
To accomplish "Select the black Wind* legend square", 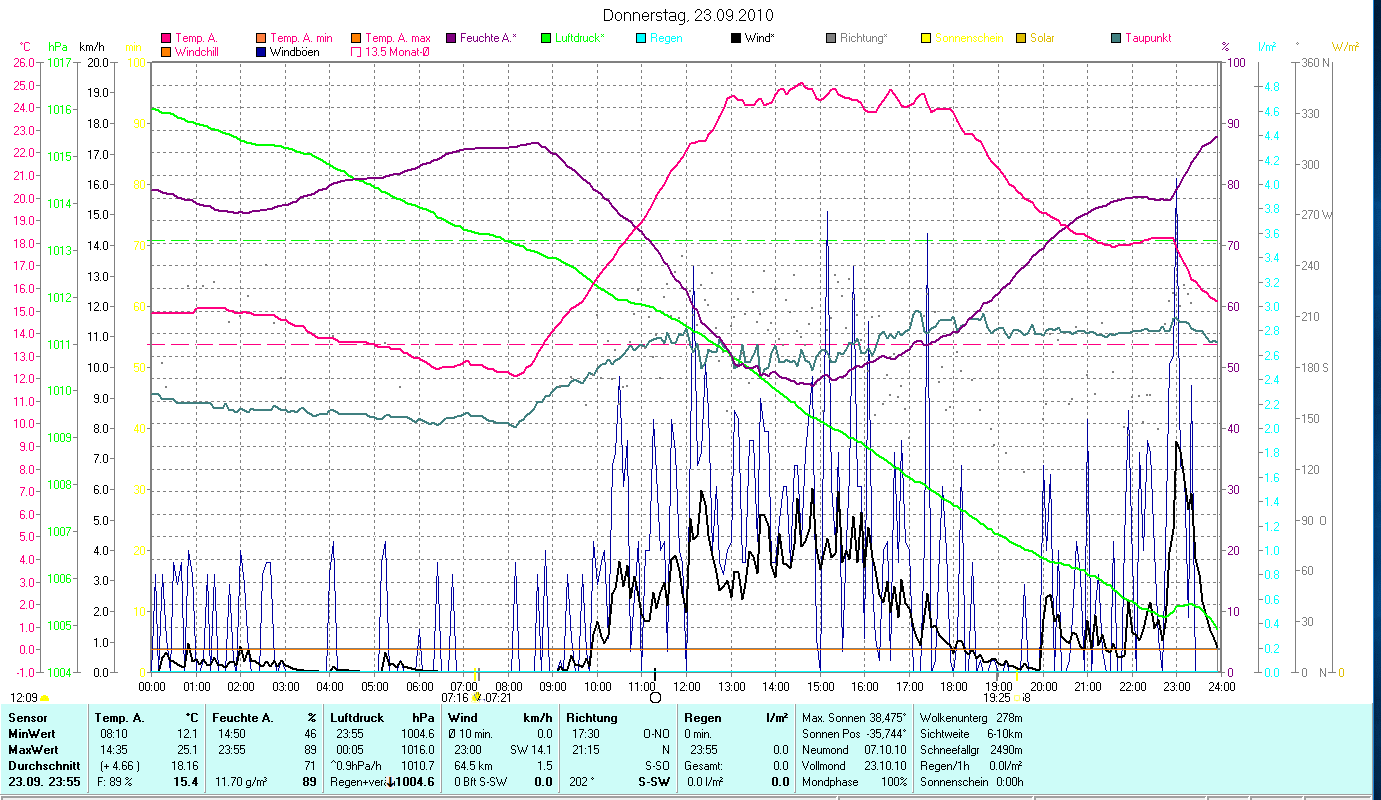I will click(x=736, y=38).
